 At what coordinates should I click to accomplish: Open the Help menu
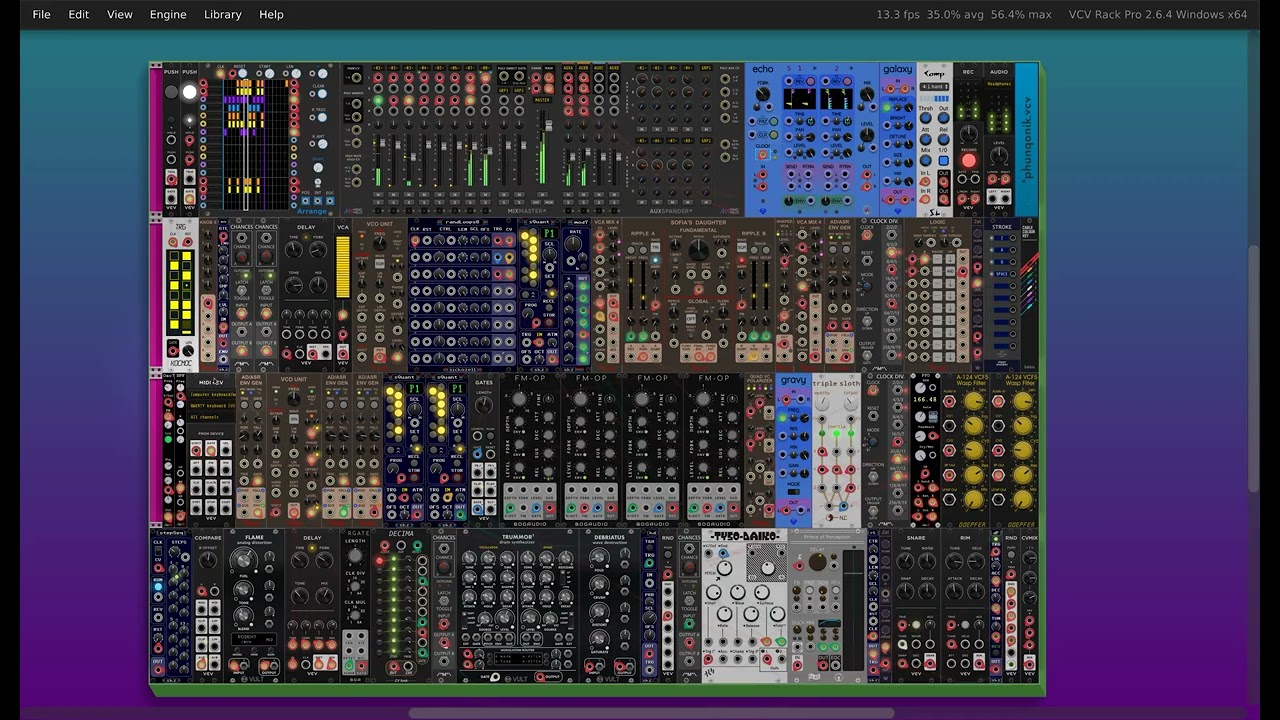click(x=271, y=14)
